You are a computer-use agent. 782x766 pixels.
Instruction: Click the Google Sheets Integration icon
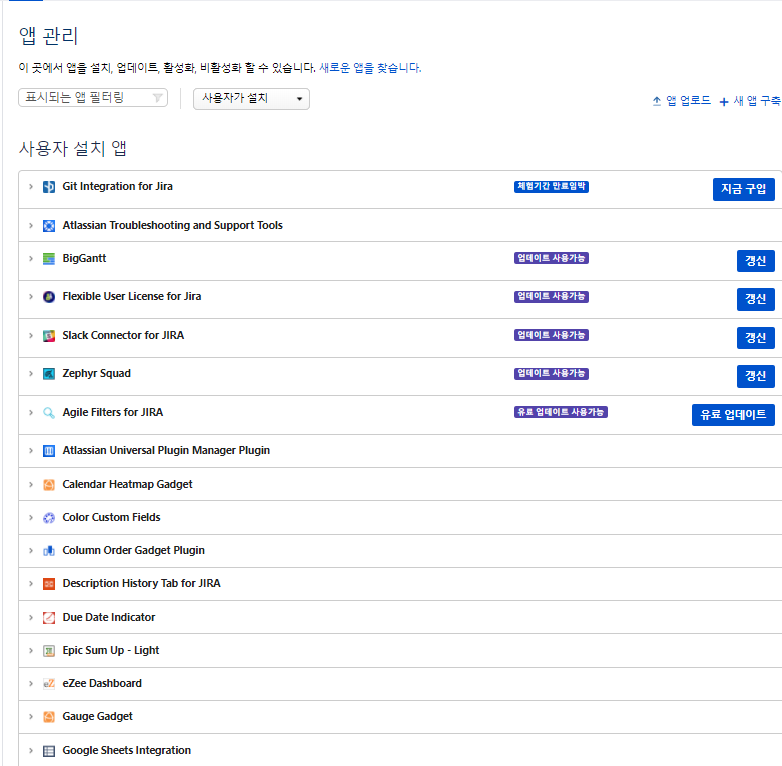tap(49, 751)
